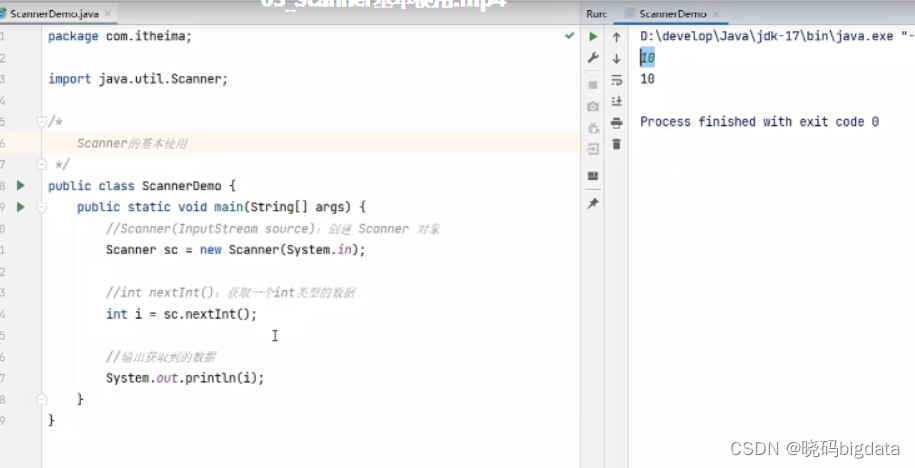Click 'System.out.println(i);' statement
915x468 pixels.
tap(185, 378)
